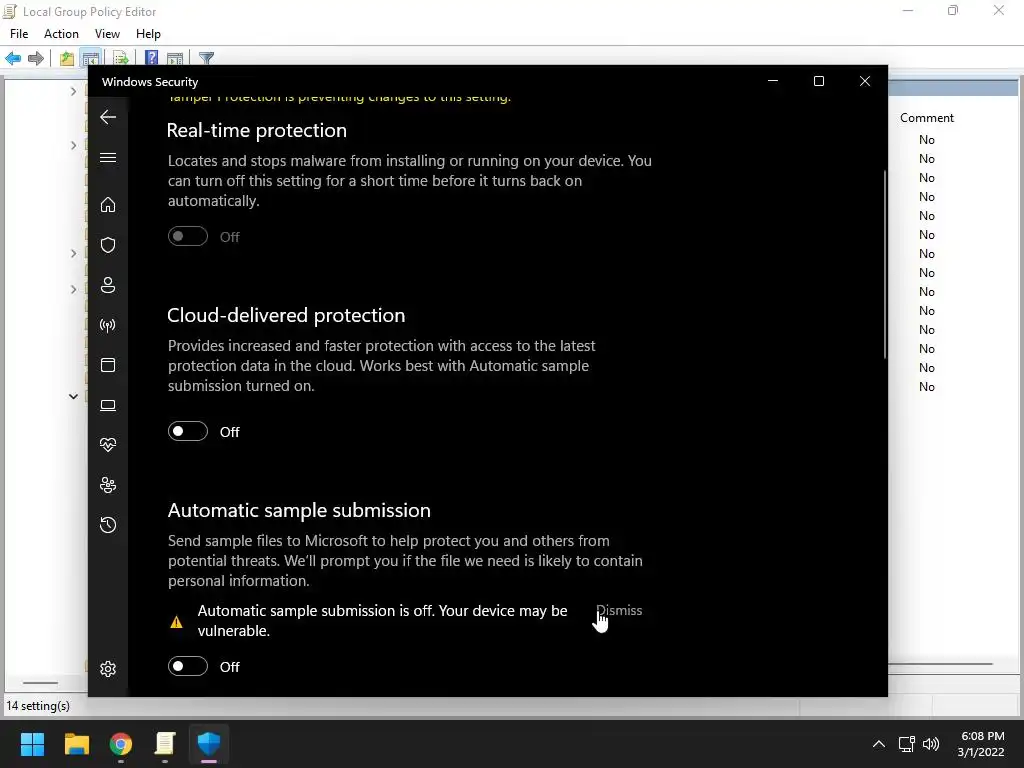
Task: Toggle Show/Hide Action Pane toolbar icon
Action: click(175, 58)
